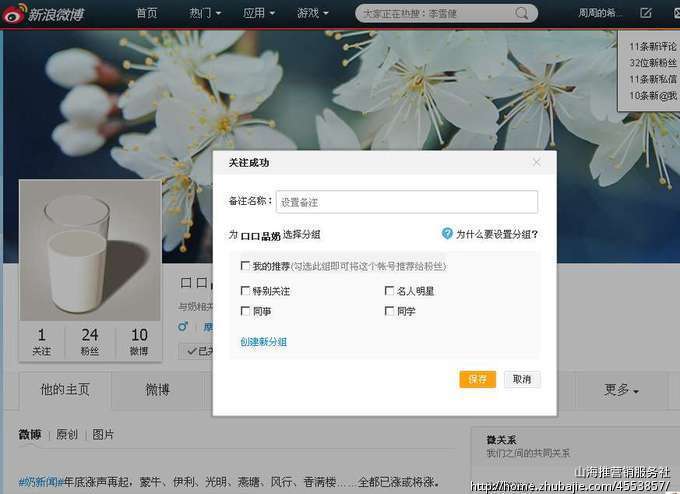This screenshot has height=494, width=680.
Task: Select the 图片 filter
Action: 103,434
